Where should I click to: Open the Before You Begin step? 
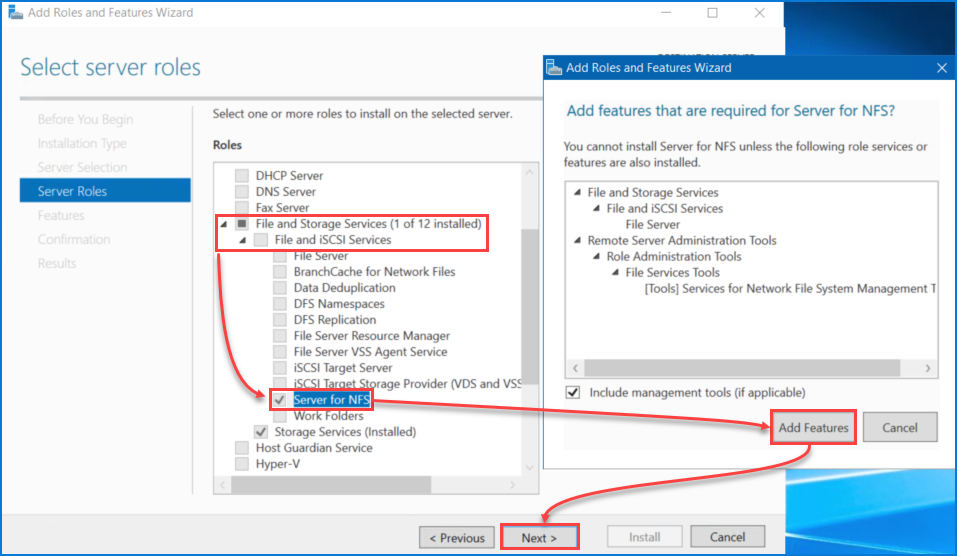[85, 119]
